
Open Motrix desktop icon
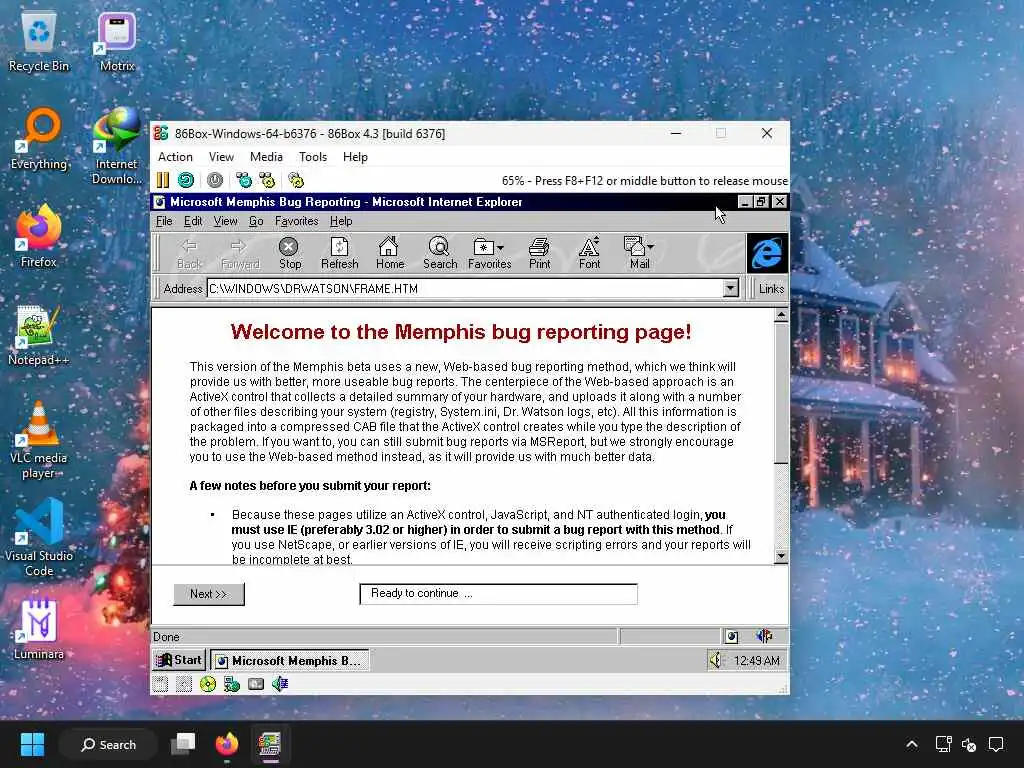pyautogui.click(x=117, y=40)
